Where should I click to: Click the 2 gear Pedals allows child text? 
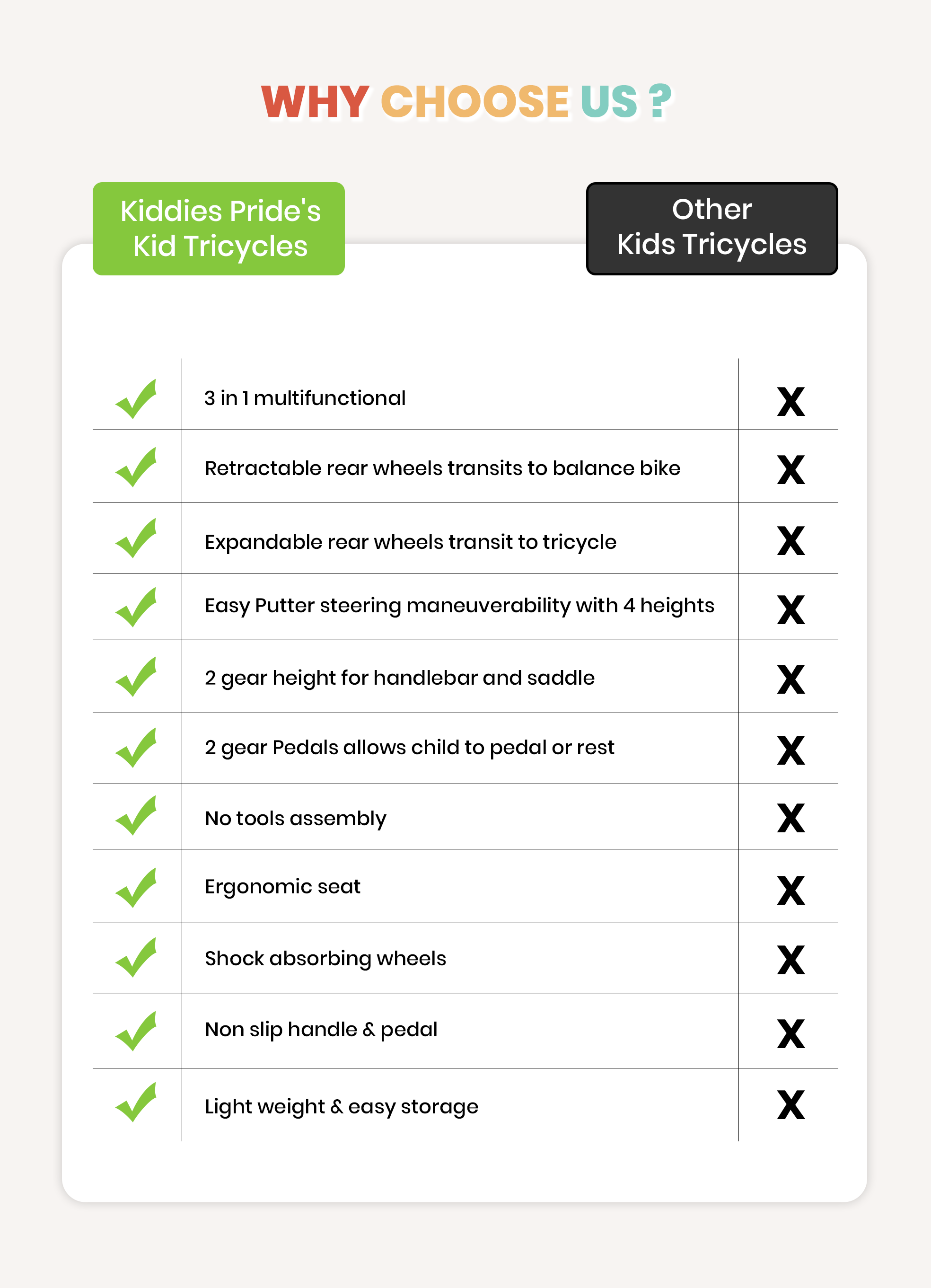(409, 748)
